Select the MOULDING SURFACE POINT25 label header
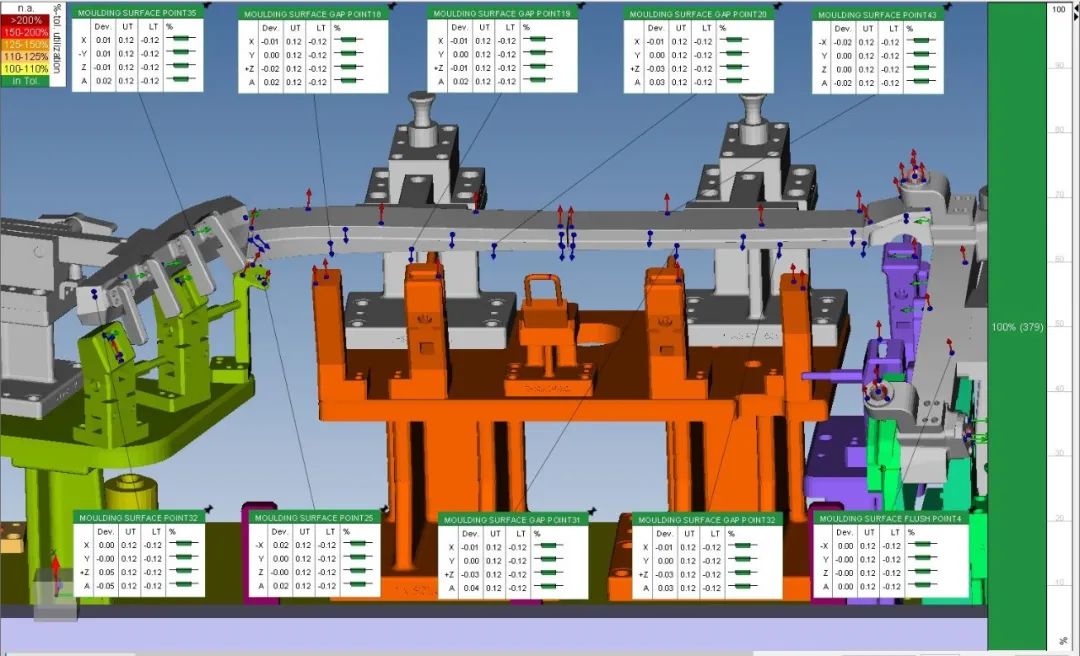This screenshot has width=1080, height=656. (x=314, y=518)
